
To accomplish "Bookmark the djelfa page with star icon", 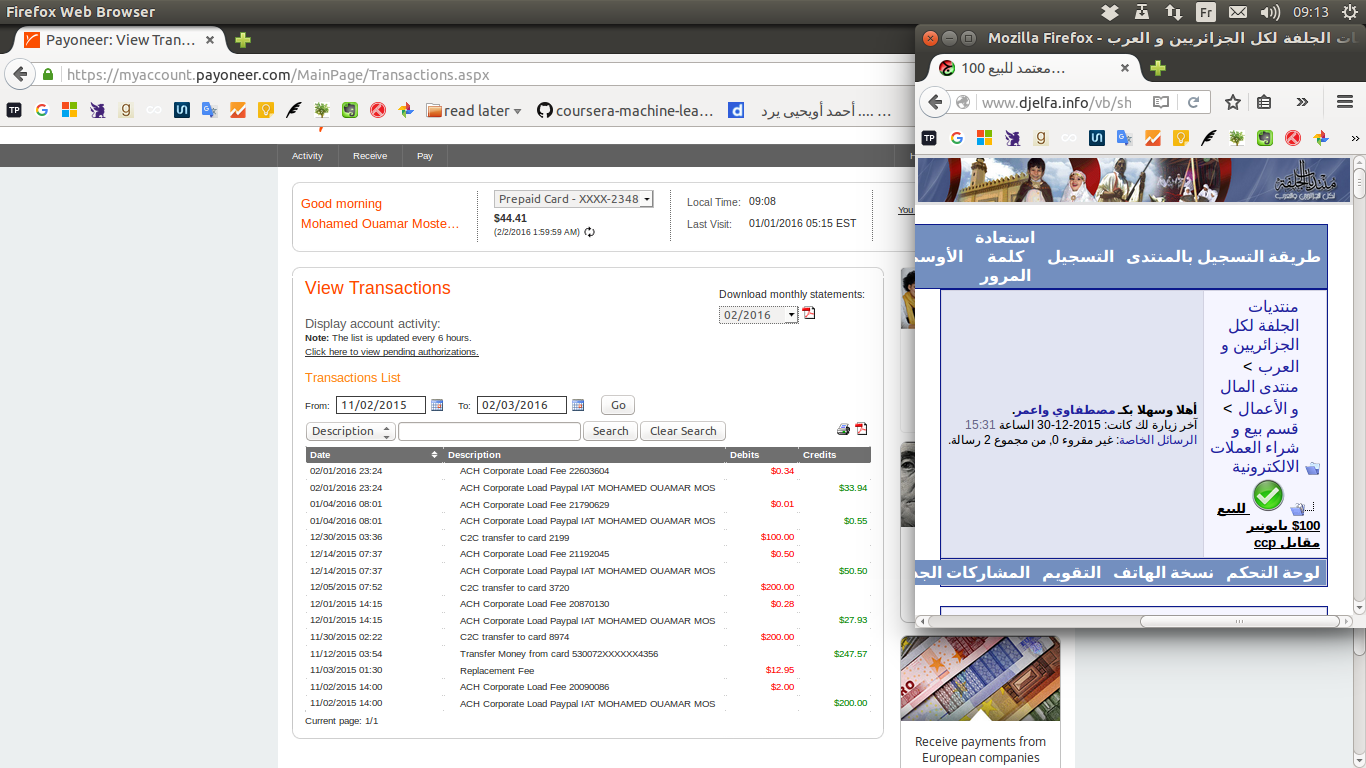I will (x=1233, y=102).
